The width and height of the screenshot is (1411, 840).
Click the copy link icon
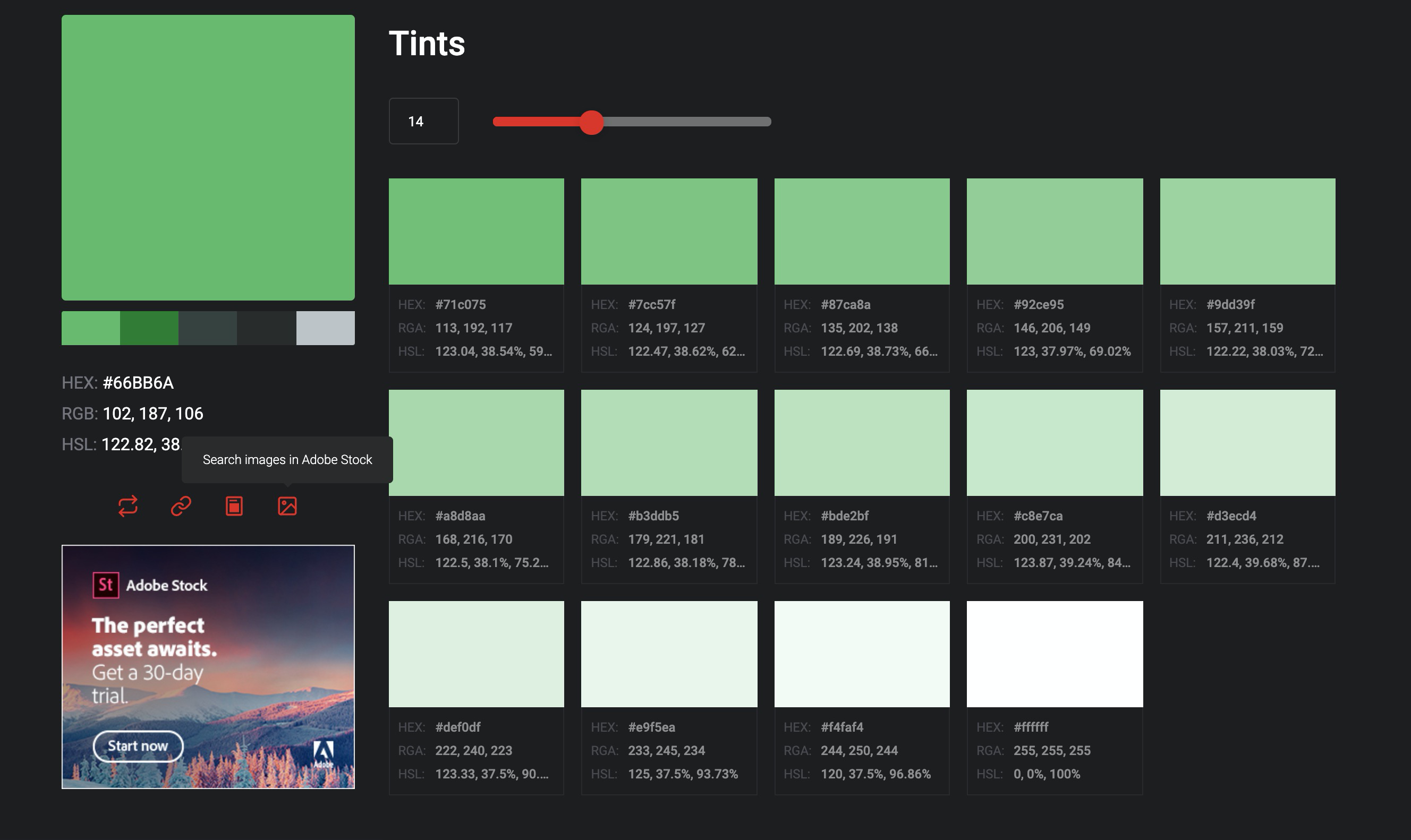click(181, 505)
